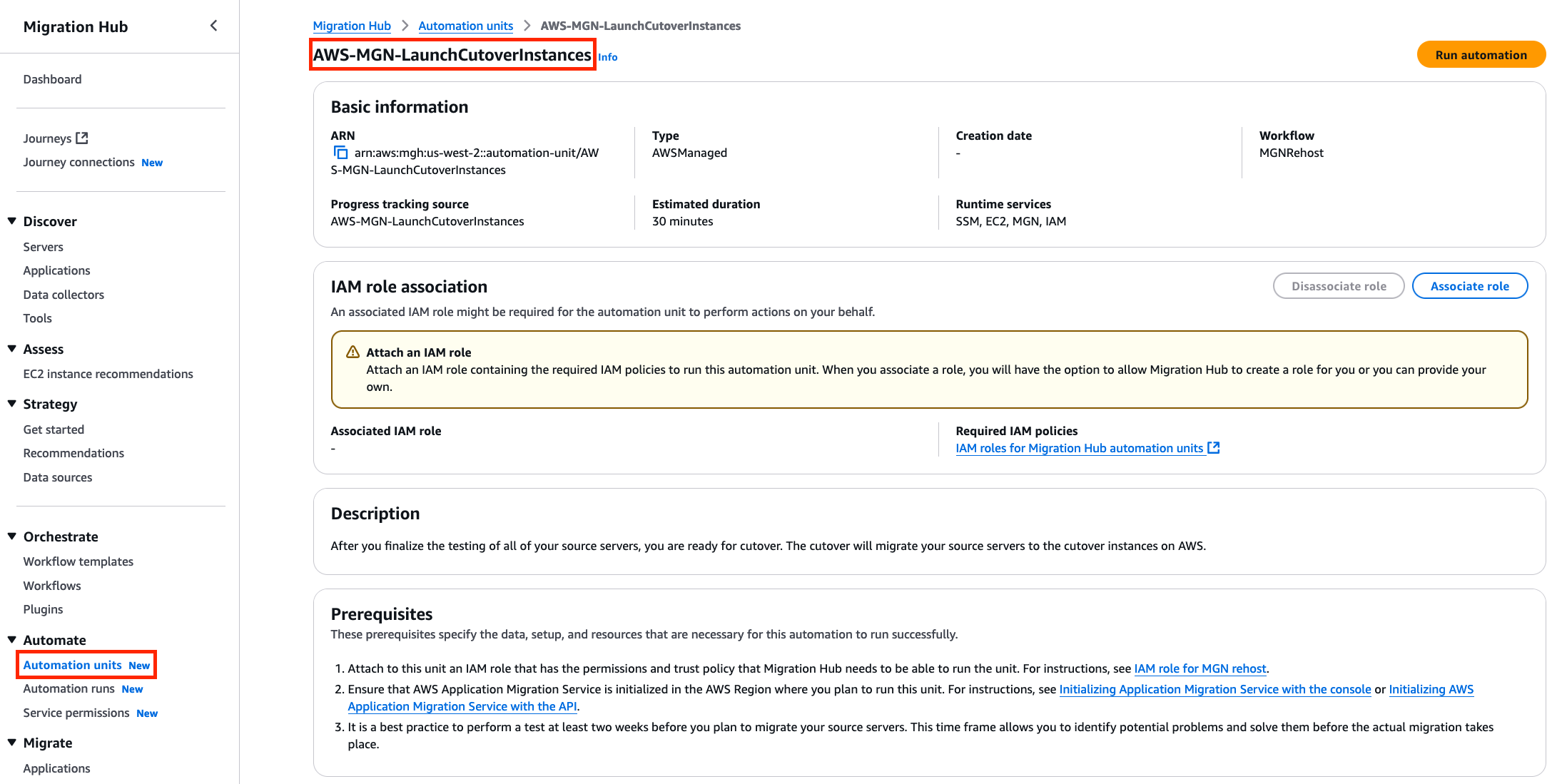Open the Info link next to the page title
This screenshot has height=784, width=1567.
(607, 56)
